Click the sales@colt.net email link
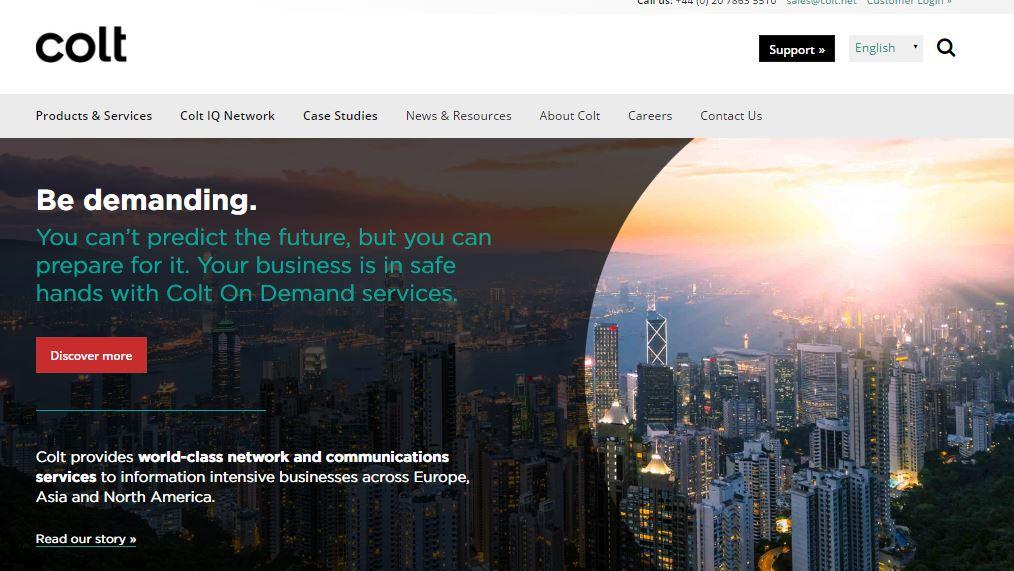Viewport: 1014px width, 571px height. (821, 3)
